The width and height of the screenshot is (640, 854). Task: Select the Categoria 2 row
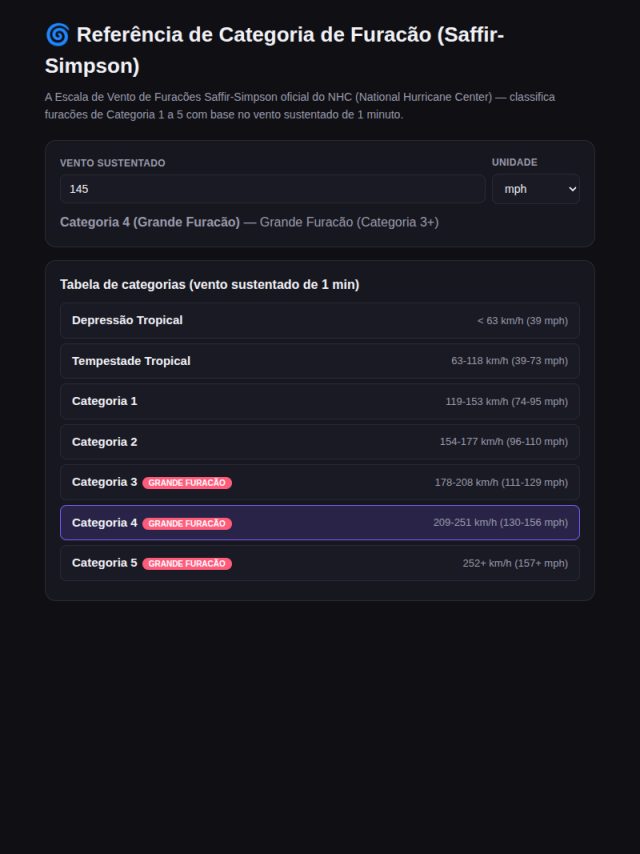[320, 442]
